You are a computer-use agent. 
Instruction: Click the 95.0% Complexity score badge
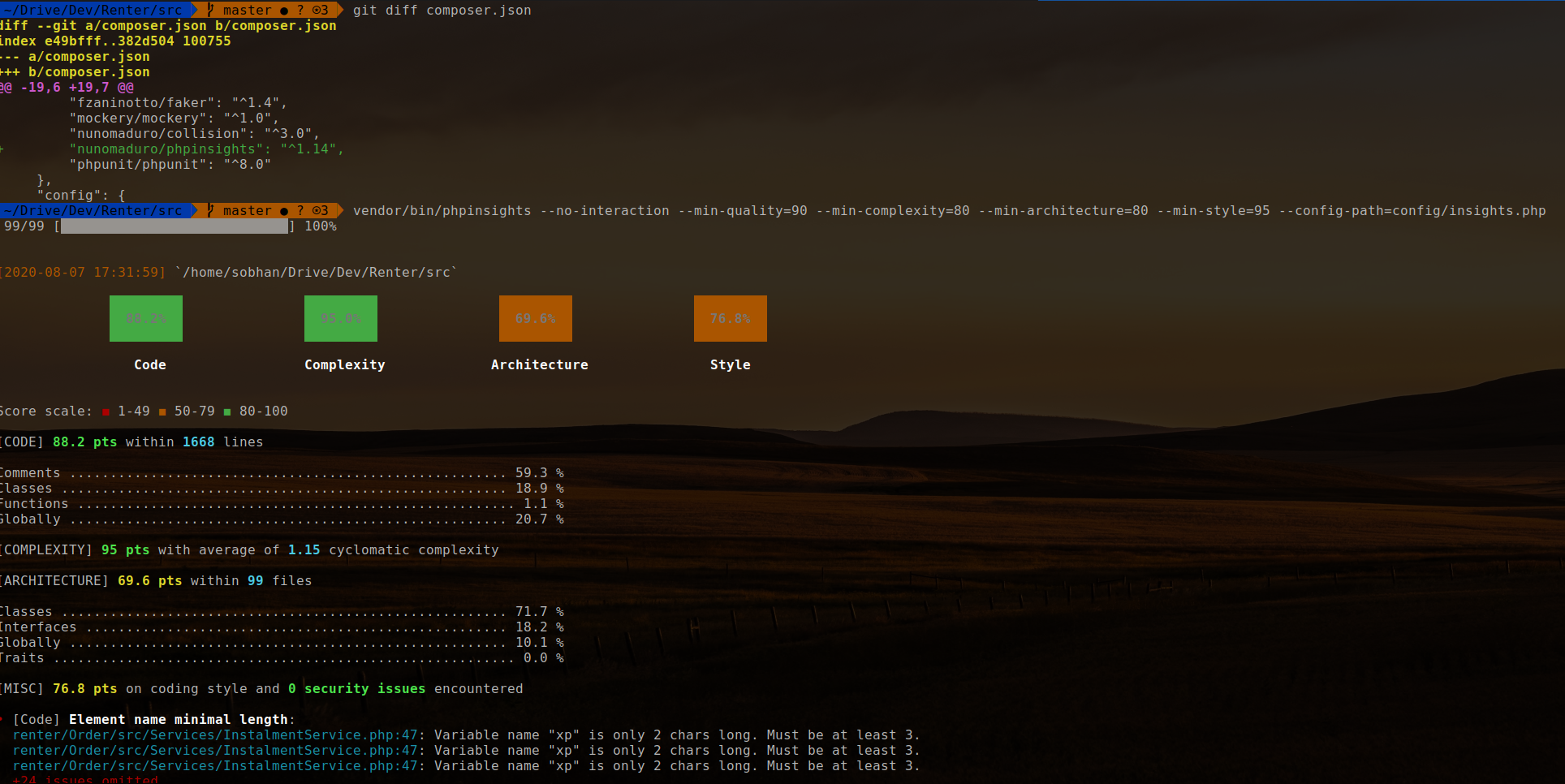click(x=340, y=318)
